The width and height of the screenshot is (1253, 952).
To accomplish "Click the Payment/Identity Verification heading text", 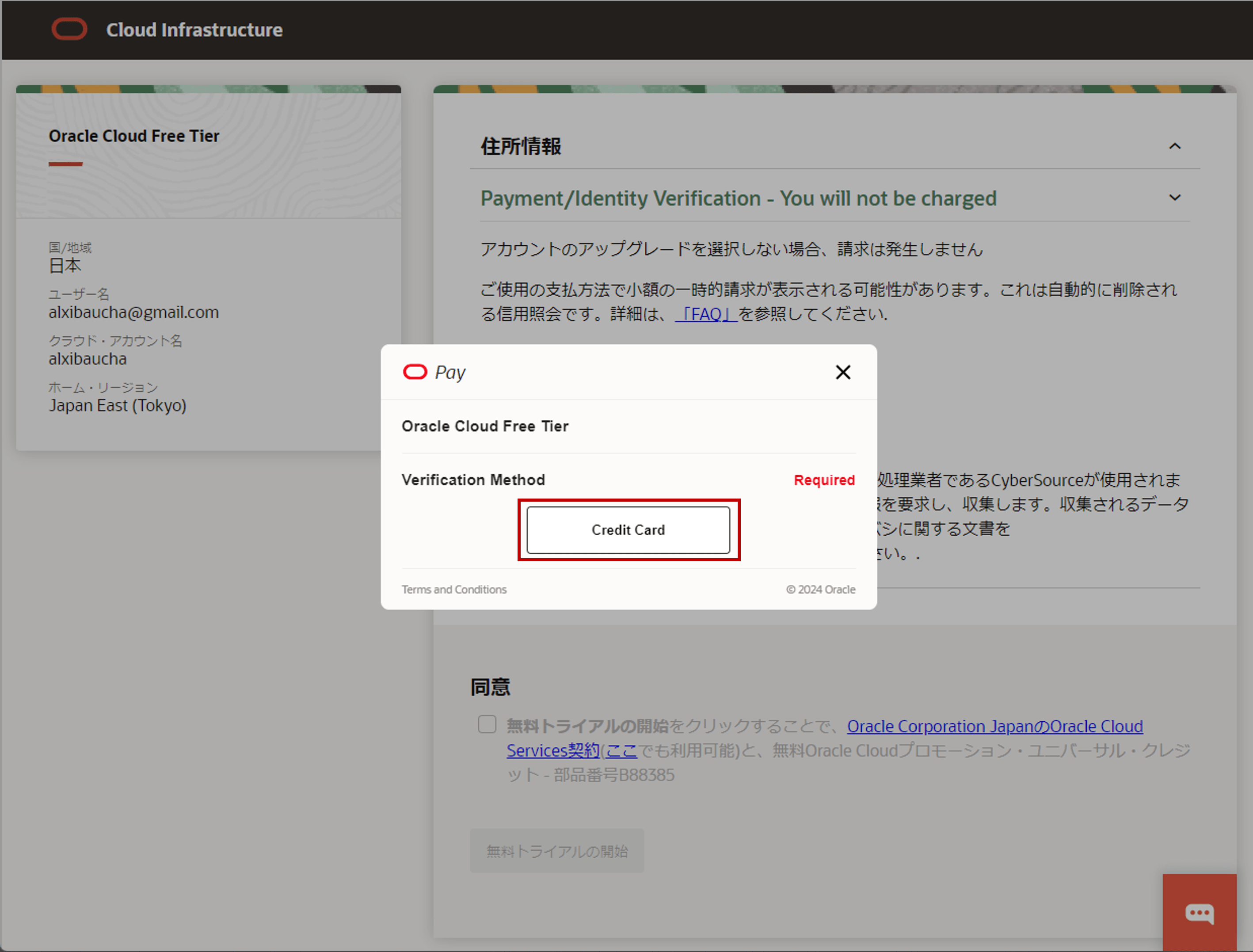I will click(739, 198).
